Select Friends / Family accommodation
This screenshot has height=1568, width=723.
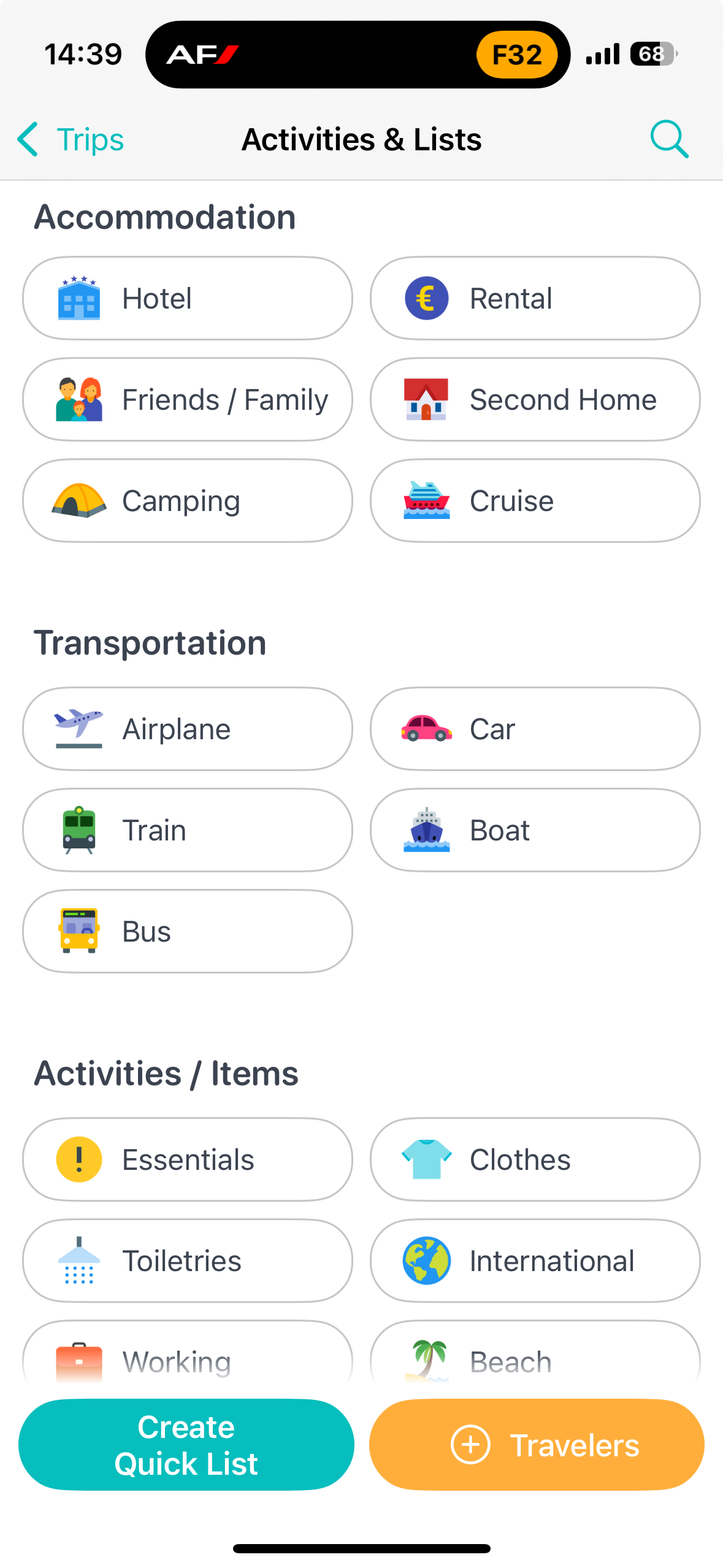point(188,399)
